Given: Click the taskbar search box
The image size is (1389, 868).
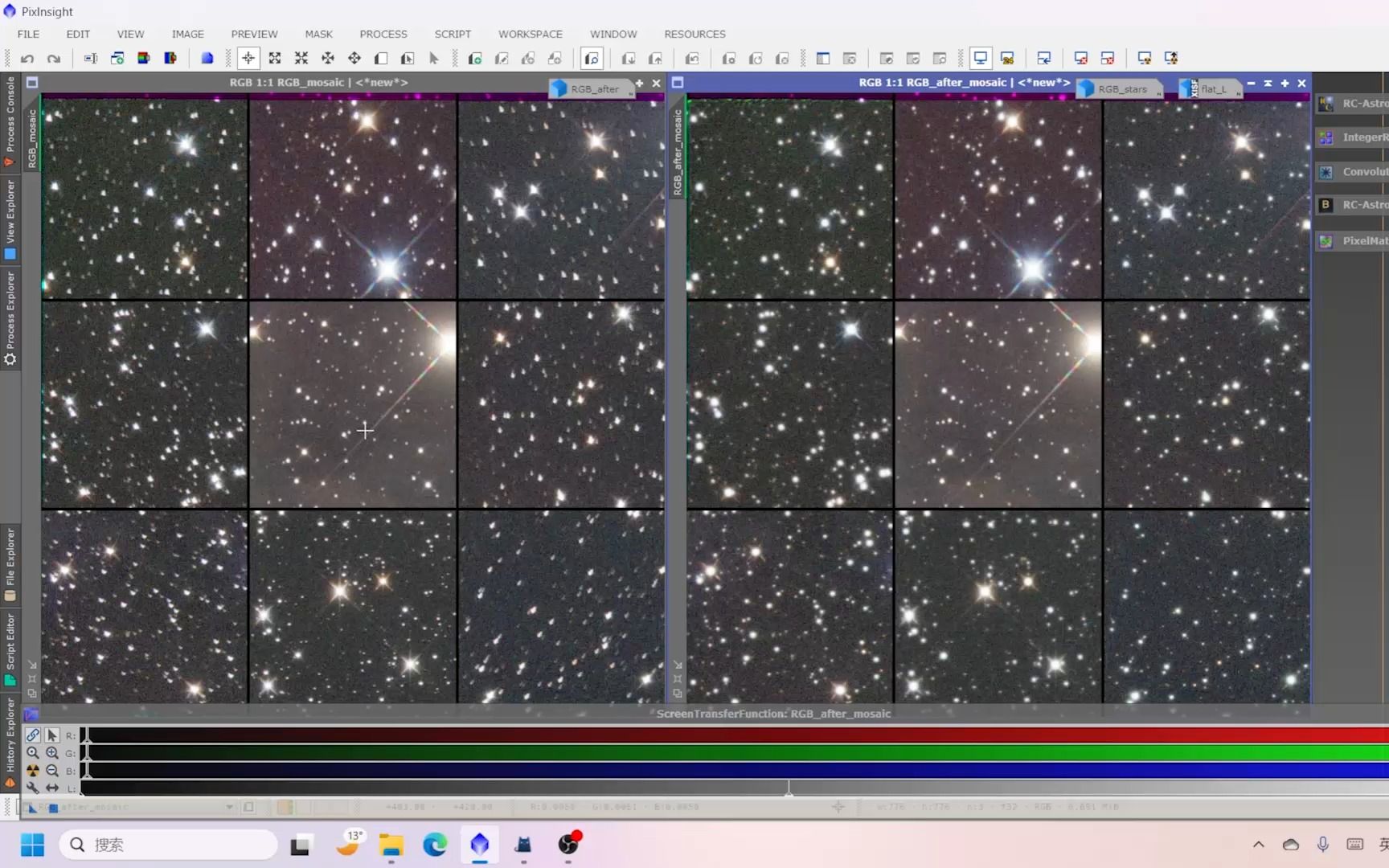Looking at the screenshot, I should tap(169, 845).
